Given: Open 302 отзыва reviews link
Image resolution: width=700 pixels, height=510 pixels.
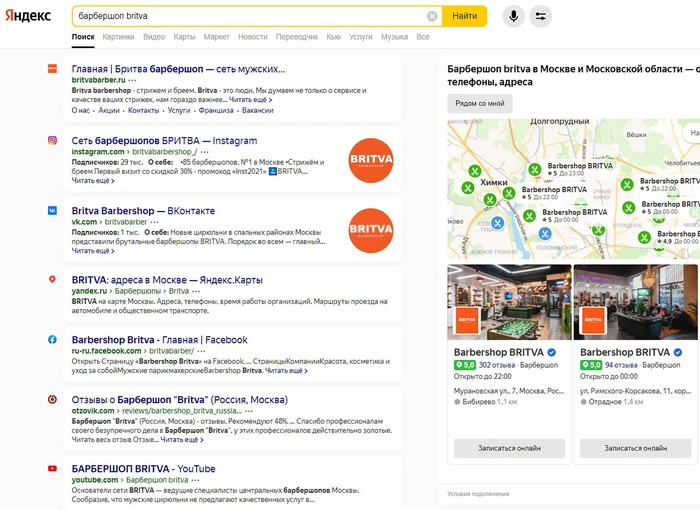Looking at the screenshot, I should click(497, 365).
